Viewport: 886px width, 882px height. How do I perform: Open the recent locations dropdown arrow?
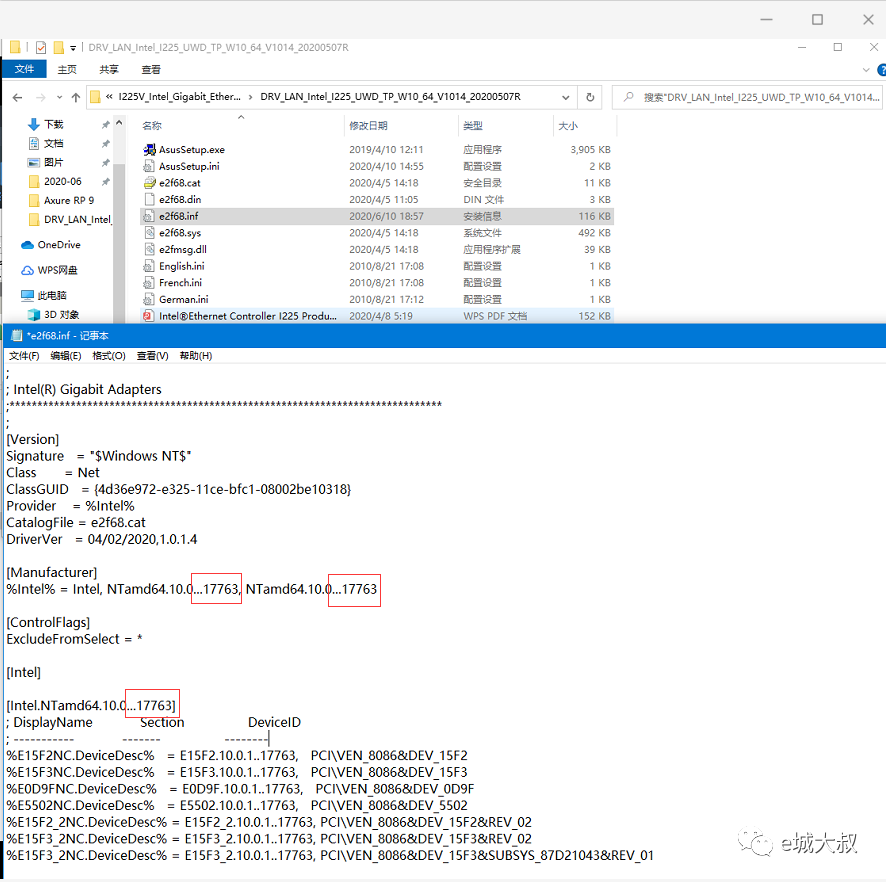click(x=59, y=97)
